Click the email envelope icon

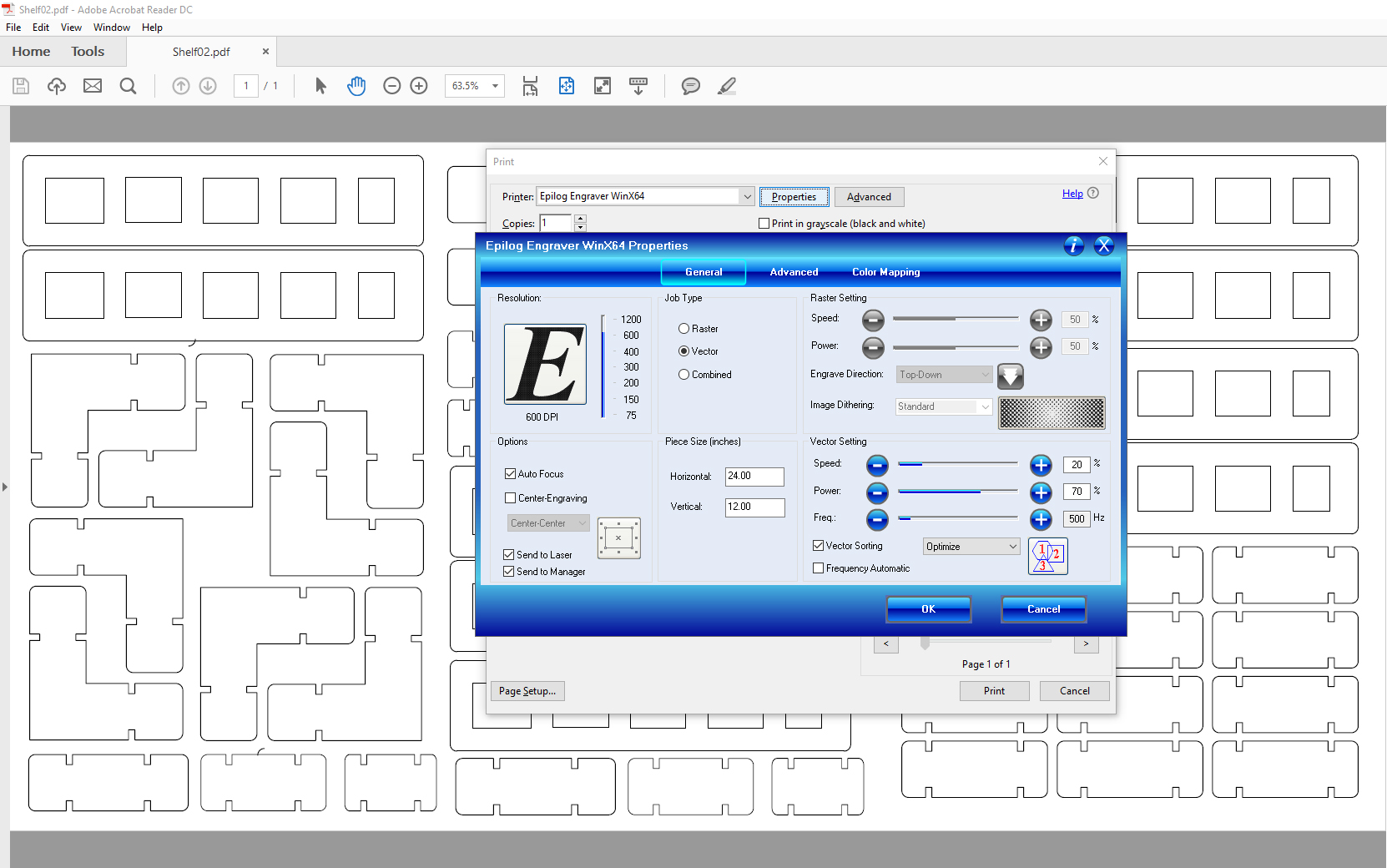(93, 86)
